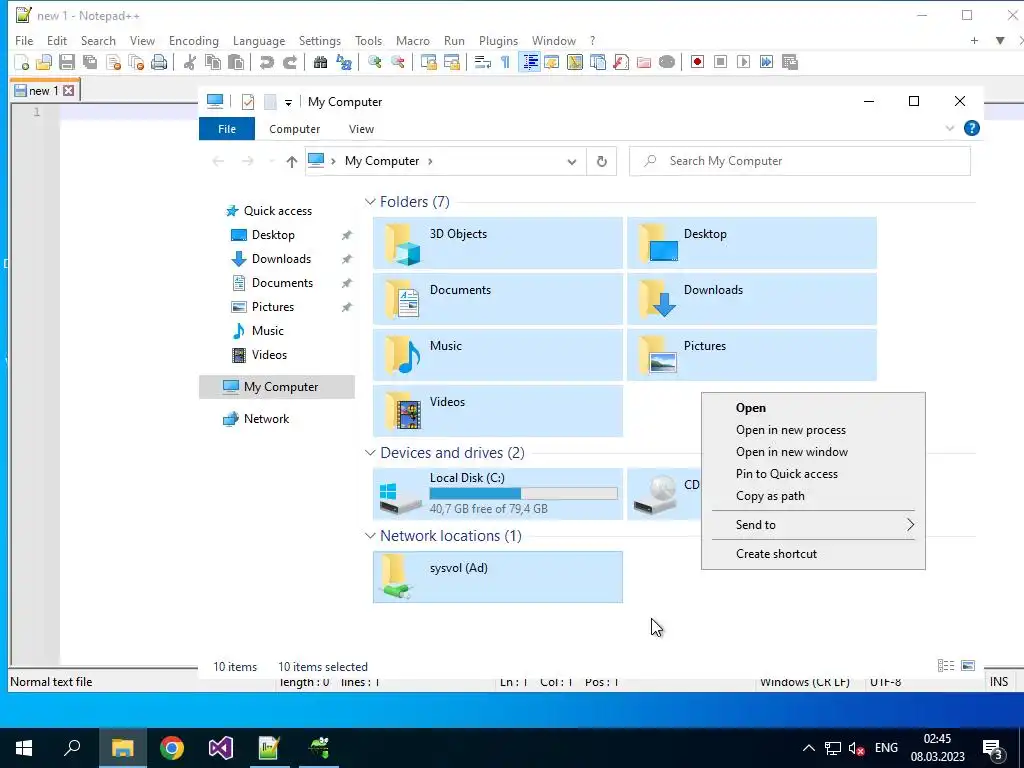Click the Undo arrow in Notepad++ toolbar
The image size is (1024, 768).
pyautogui.click(x=266, y=62)
